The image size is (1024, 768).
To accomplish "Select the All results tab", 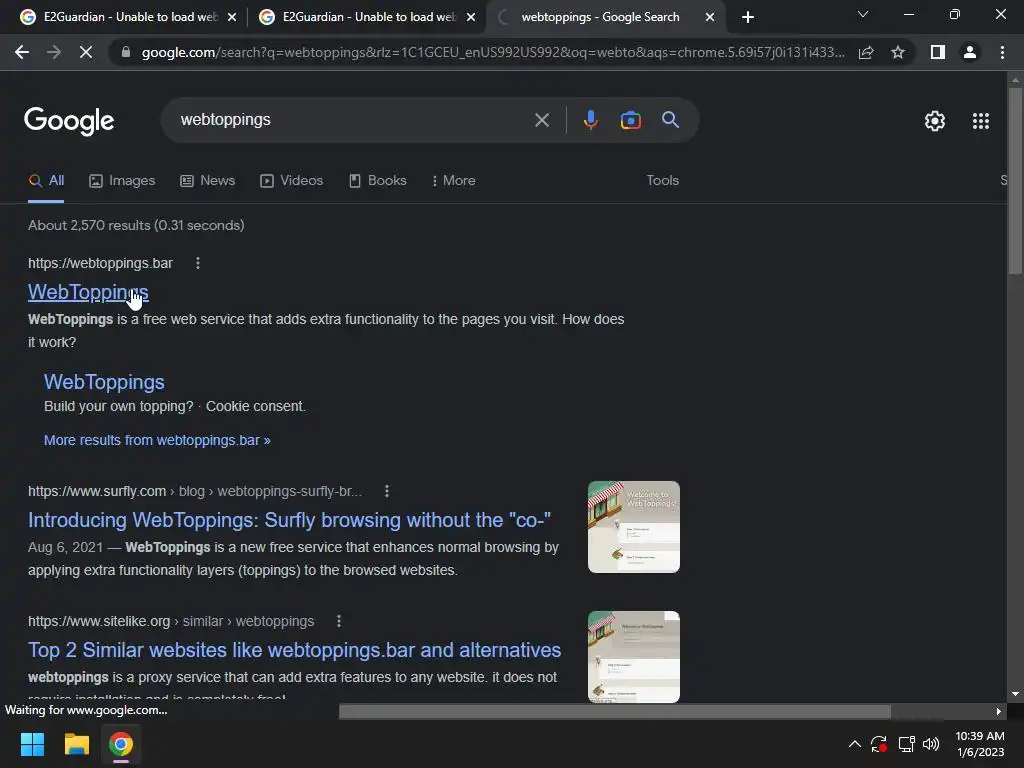I will coord(46,181).
